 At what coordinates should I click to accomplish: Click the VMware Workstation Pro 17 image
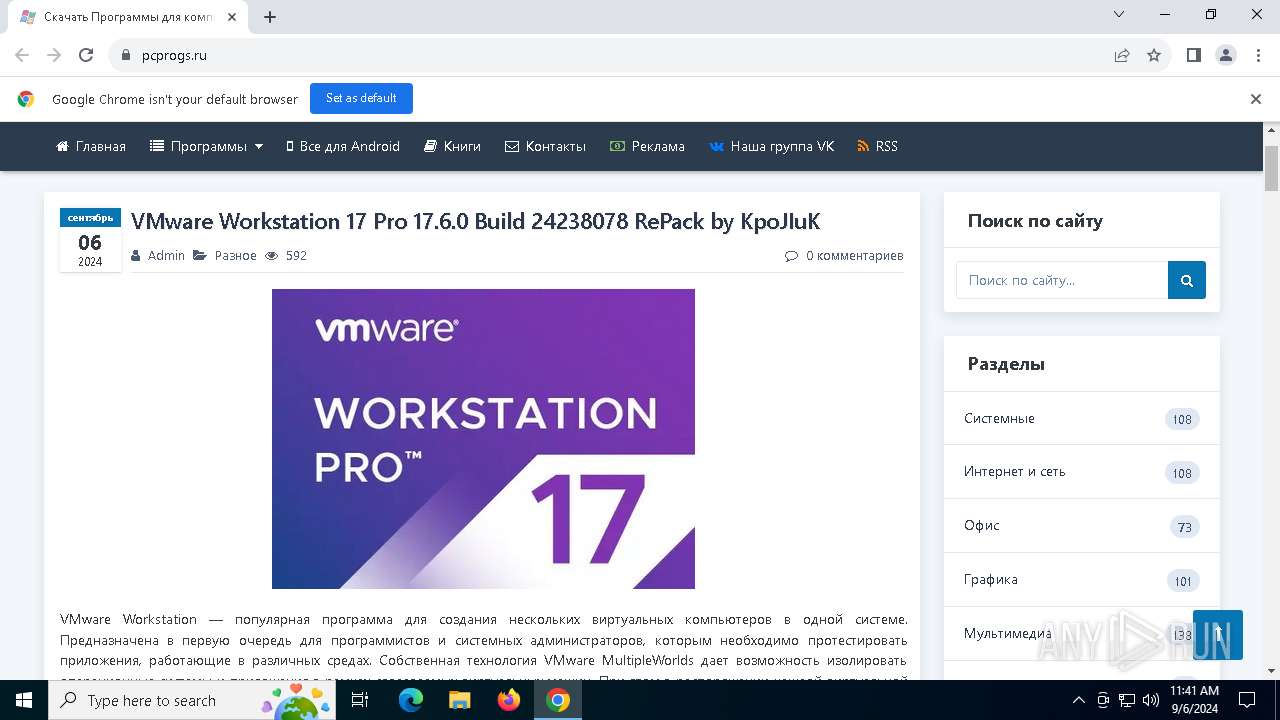pos(483,439)
